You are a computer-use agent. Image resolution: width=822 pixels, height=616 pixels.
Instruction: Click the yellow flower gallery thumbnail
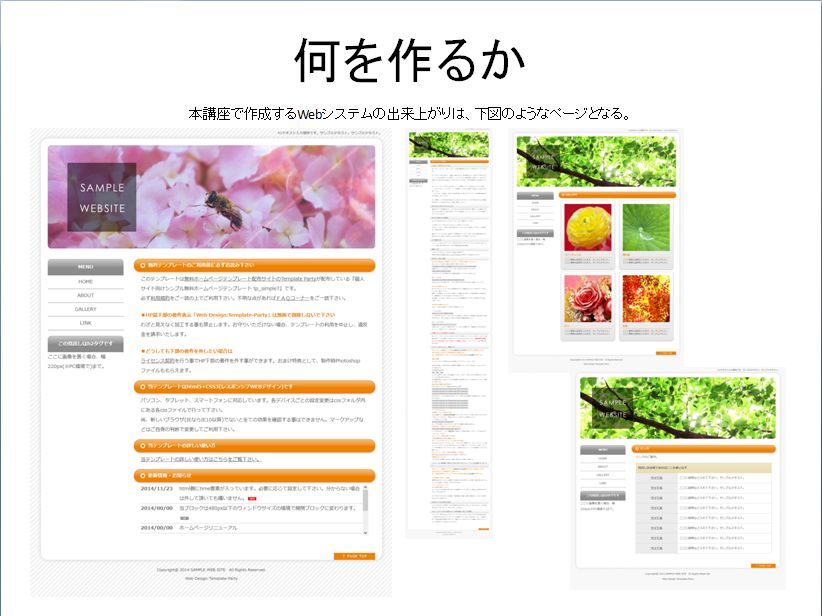click(588, 227)
